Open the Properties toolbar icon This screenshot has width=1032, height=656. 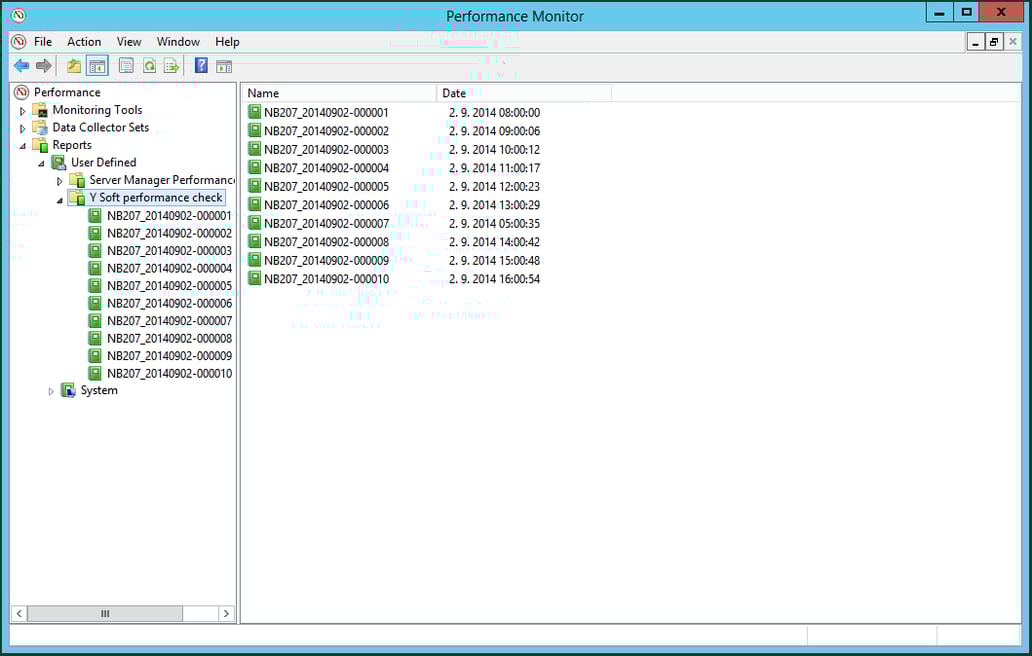(x=127, y=66)
